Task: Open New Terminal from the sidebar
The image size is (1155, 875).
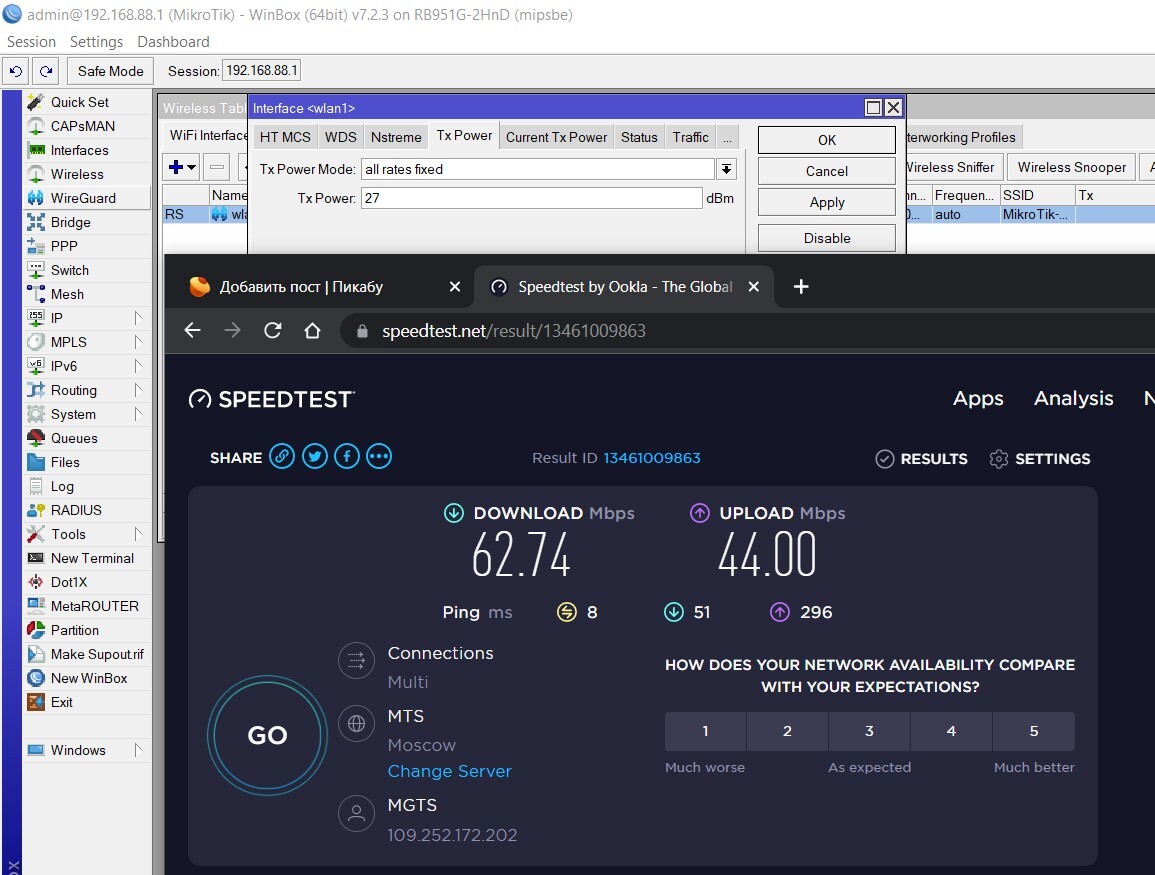Action: [92, 558]
